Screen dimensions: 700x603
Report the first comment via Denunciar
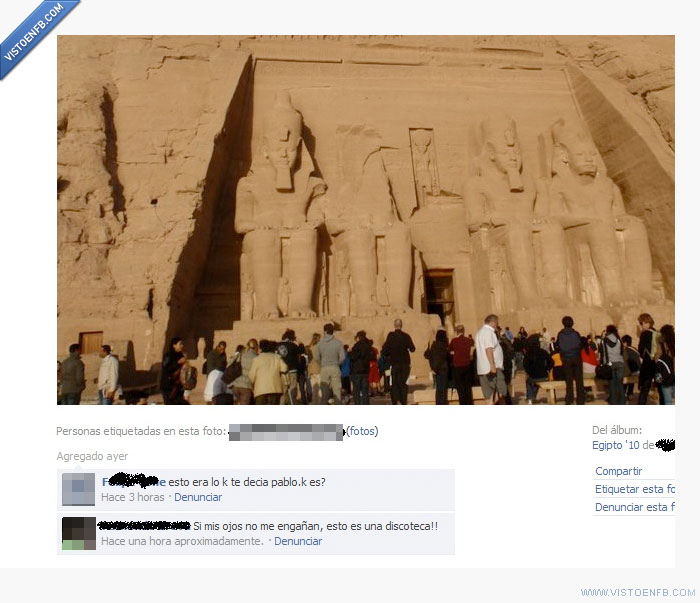[x=198, y=497]
